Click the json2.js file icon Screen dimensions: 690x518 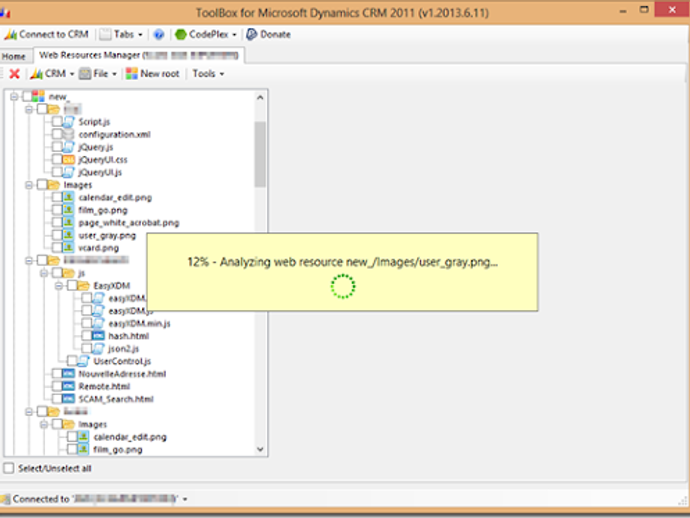point(99,349)
